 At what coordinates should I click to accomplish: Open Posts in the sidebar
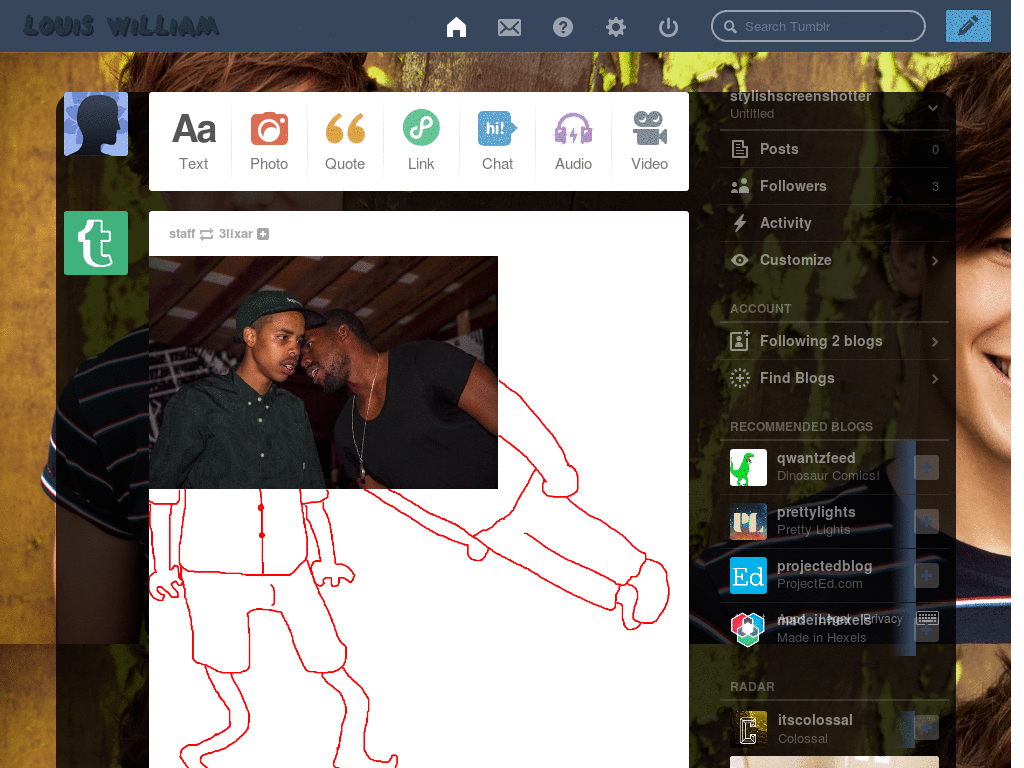pyautogui.click(x=835, y=149)
